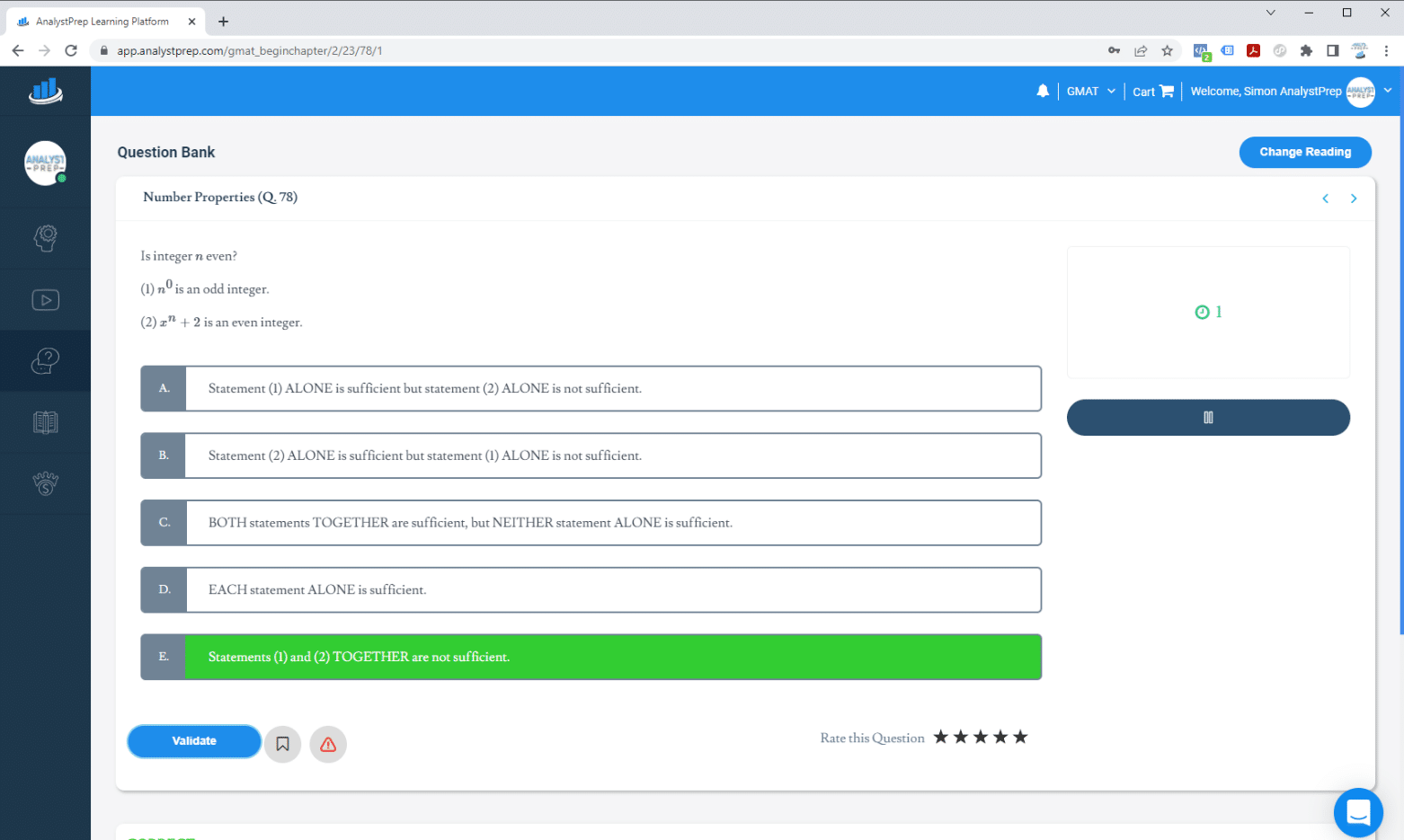Bookmark this question
The width and height of the screenshot is (1404, 840).
click(282, 744)
